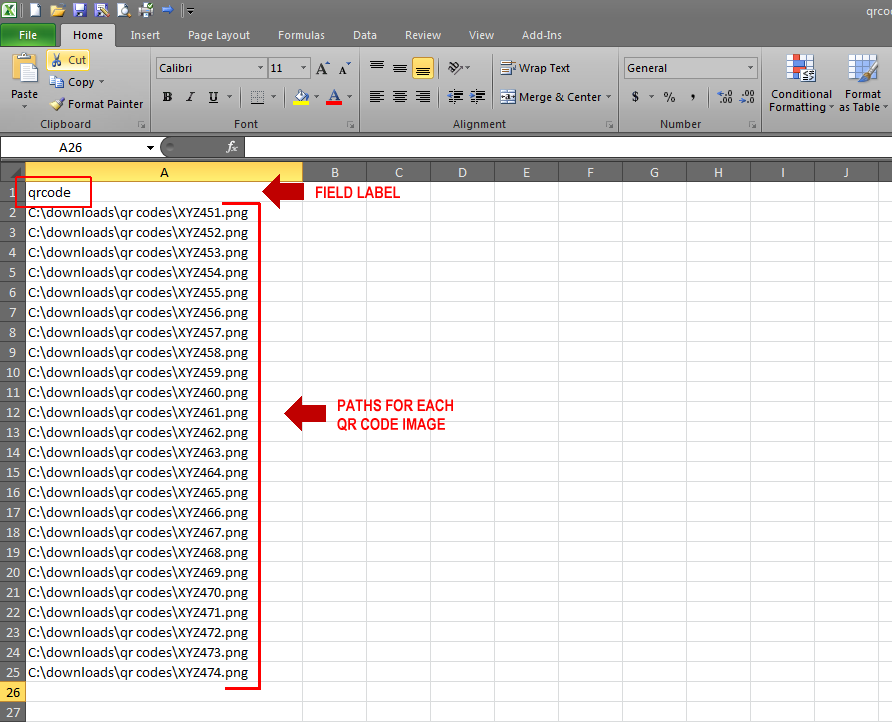Image resolution: width=892 pixels, height=722 pixels.
Task: Expand Underline style dropdown arrow
Action: tap(229, 97)
